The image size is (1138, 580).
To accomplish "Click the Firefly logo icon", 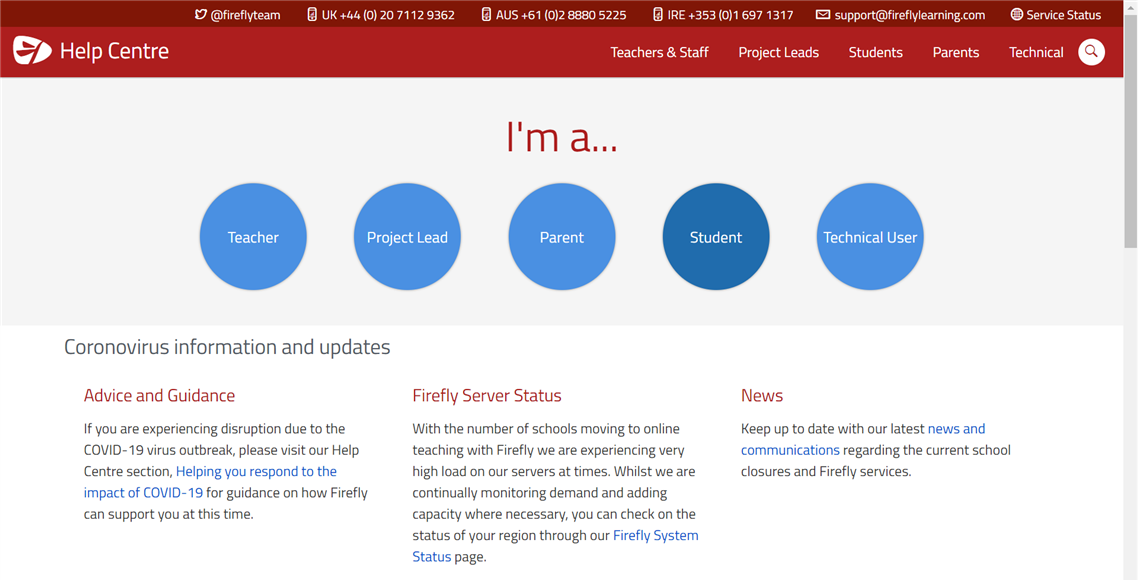I will coord(33,51).
